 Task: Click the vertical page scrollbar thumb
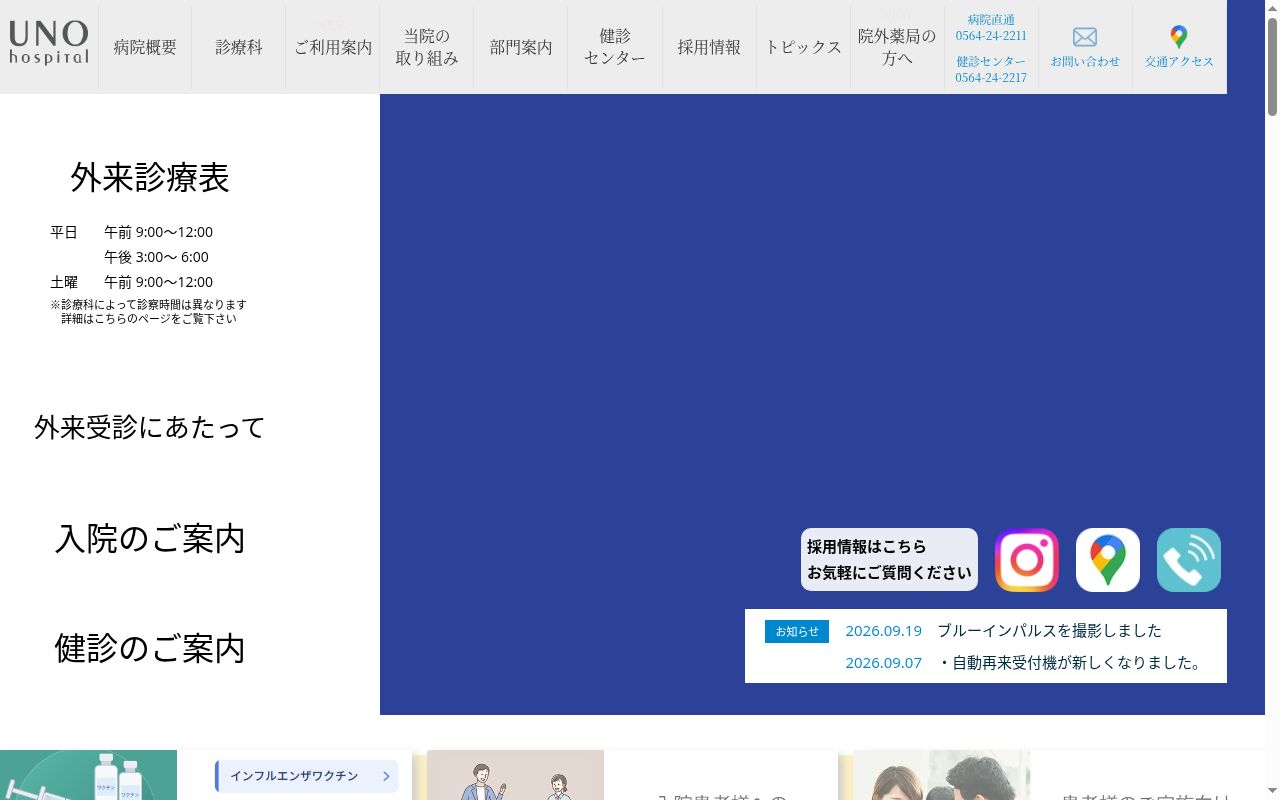1272,65
